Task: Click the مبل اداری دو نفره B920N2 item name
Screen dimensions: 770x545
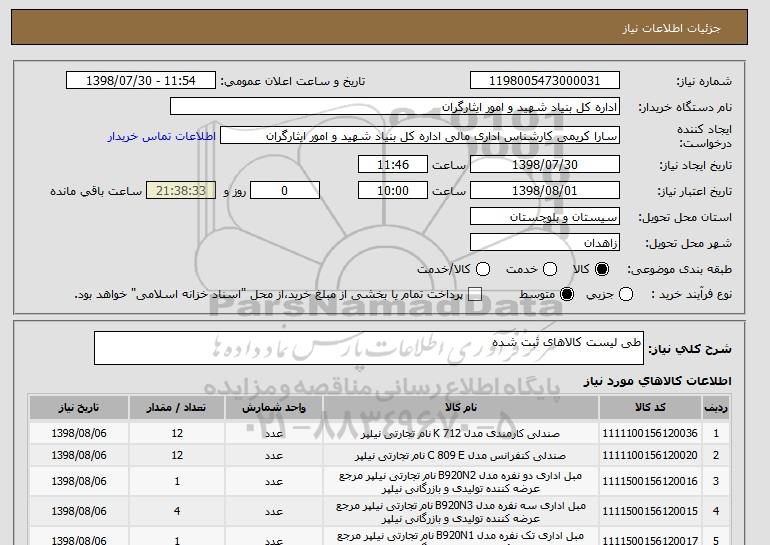Action: pos(461,482)
